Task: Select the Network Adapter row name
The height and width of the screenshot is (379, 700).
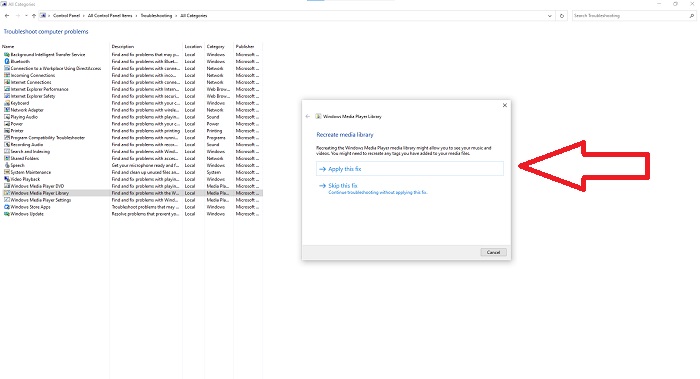Action: [27, 110]
